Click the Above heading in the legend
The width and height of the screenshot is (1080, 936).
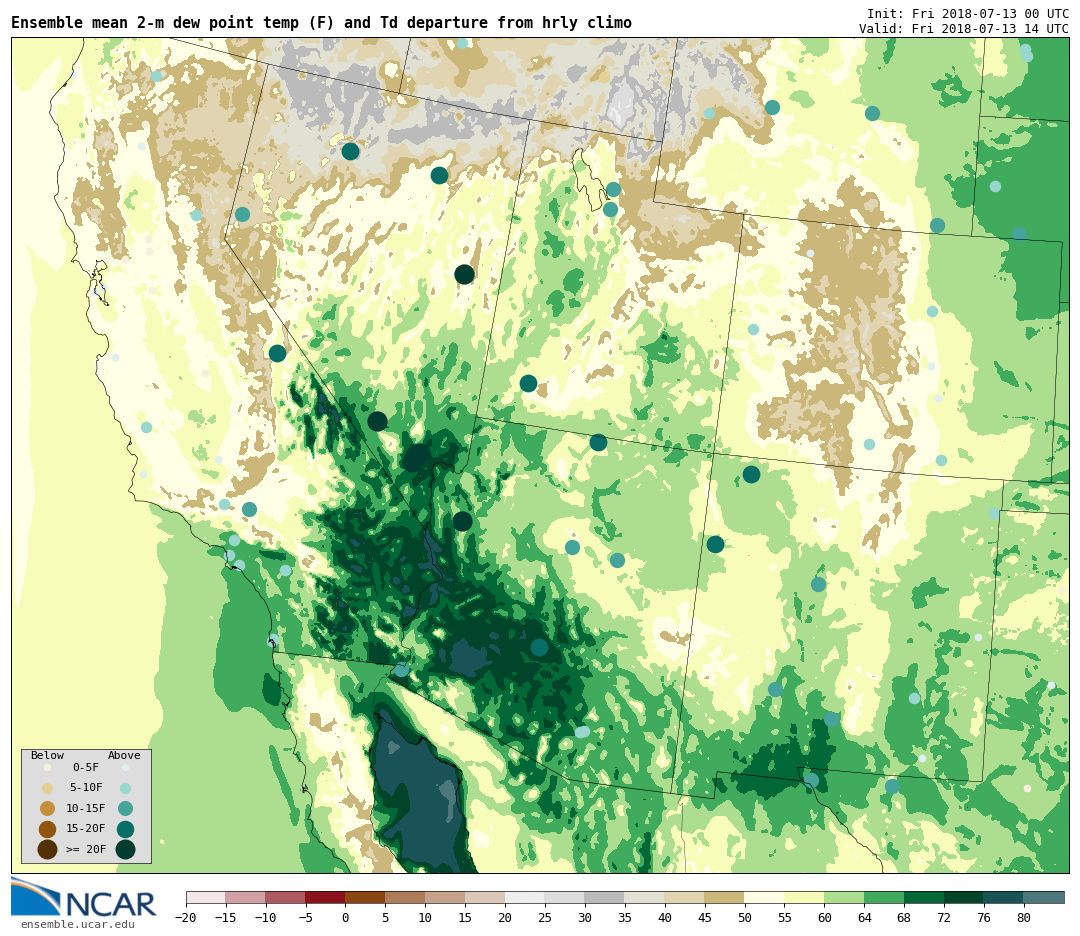[124, 756]
